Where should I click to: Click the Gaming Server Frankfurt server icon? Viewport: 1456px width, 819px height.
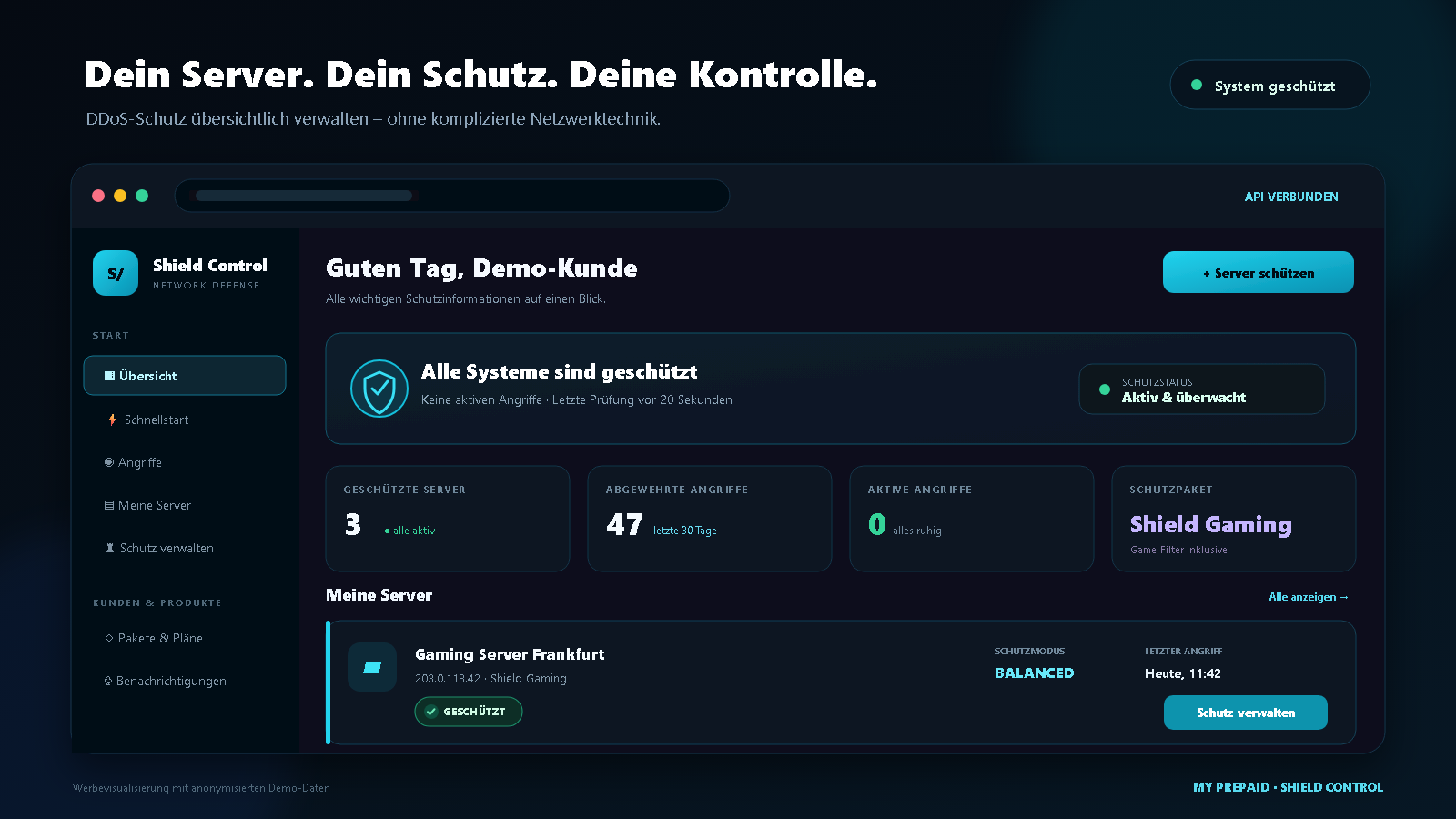[372, 667]
